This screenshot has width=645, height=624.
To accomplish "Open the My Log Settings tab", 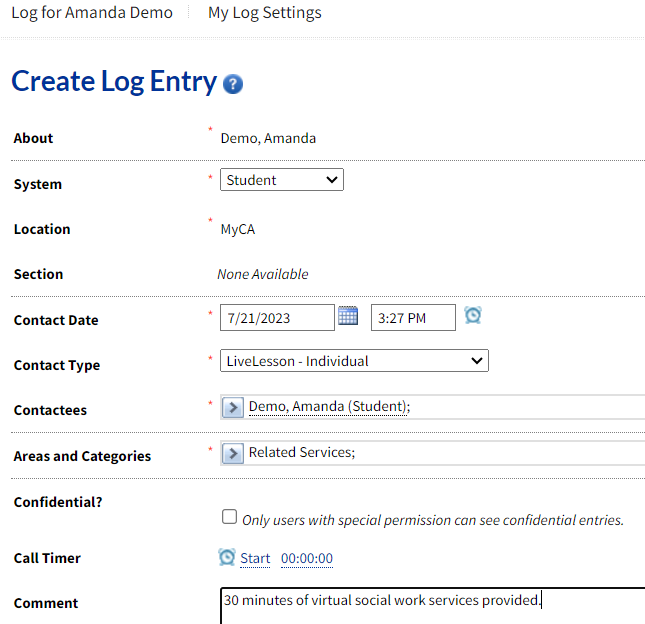I will pos(265,13).
